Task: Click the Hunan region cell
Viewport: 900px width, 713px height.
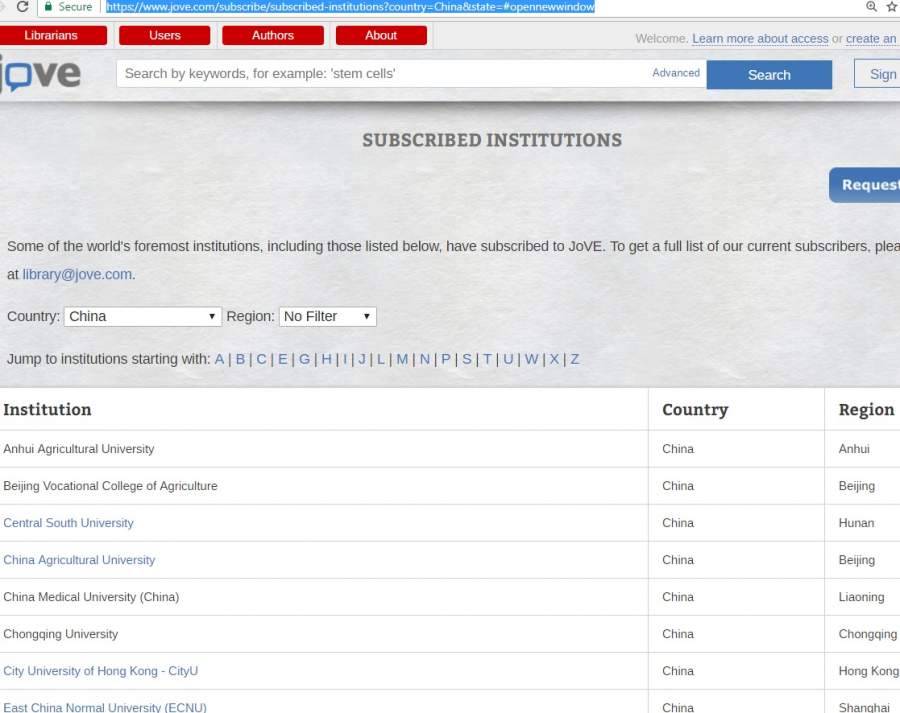Action: (x=856, y=523)
